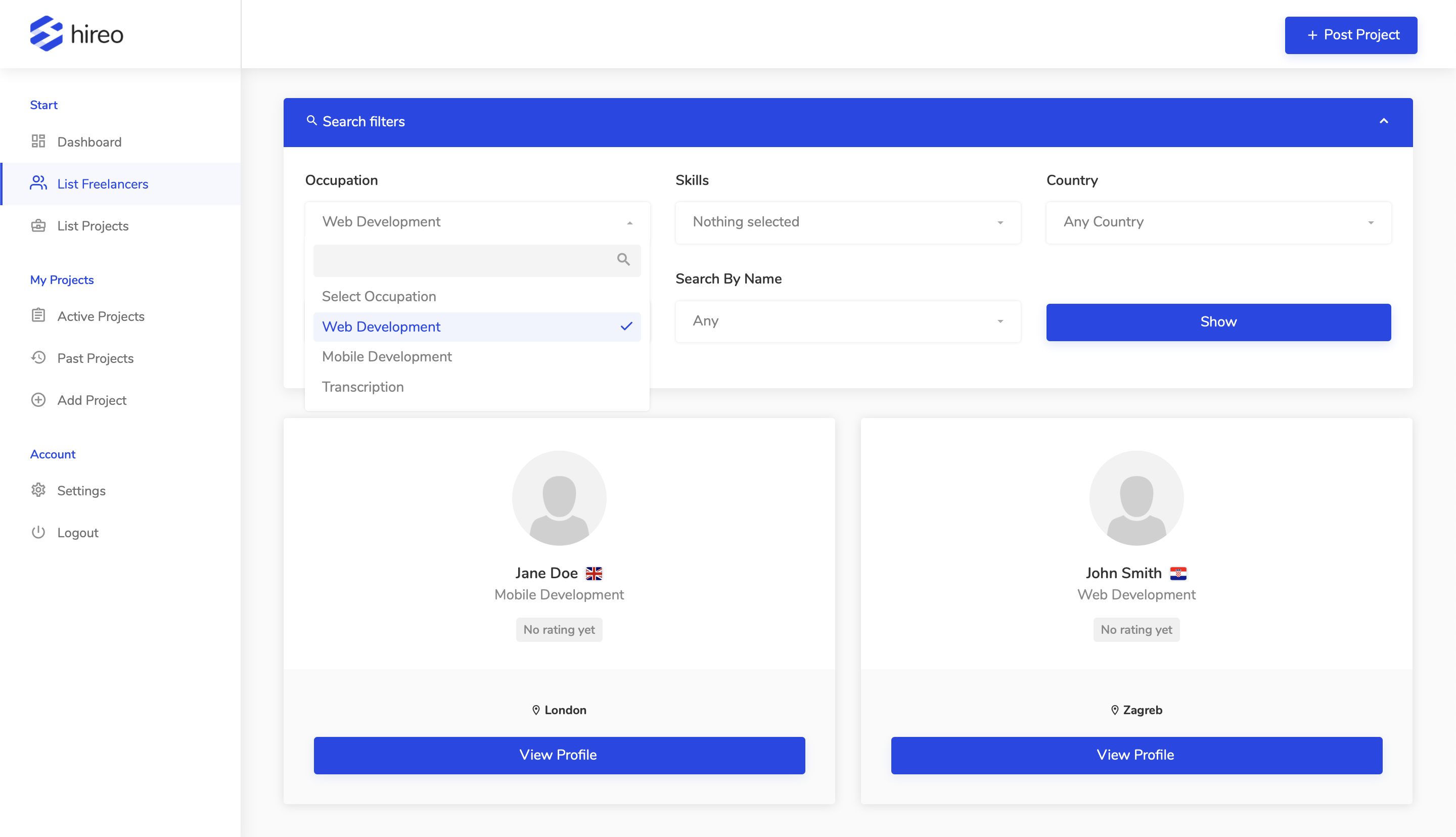Click the Active Projects clipboard icon
Viewport: 1456px width, 837px height.
click(x=38, y=315)
